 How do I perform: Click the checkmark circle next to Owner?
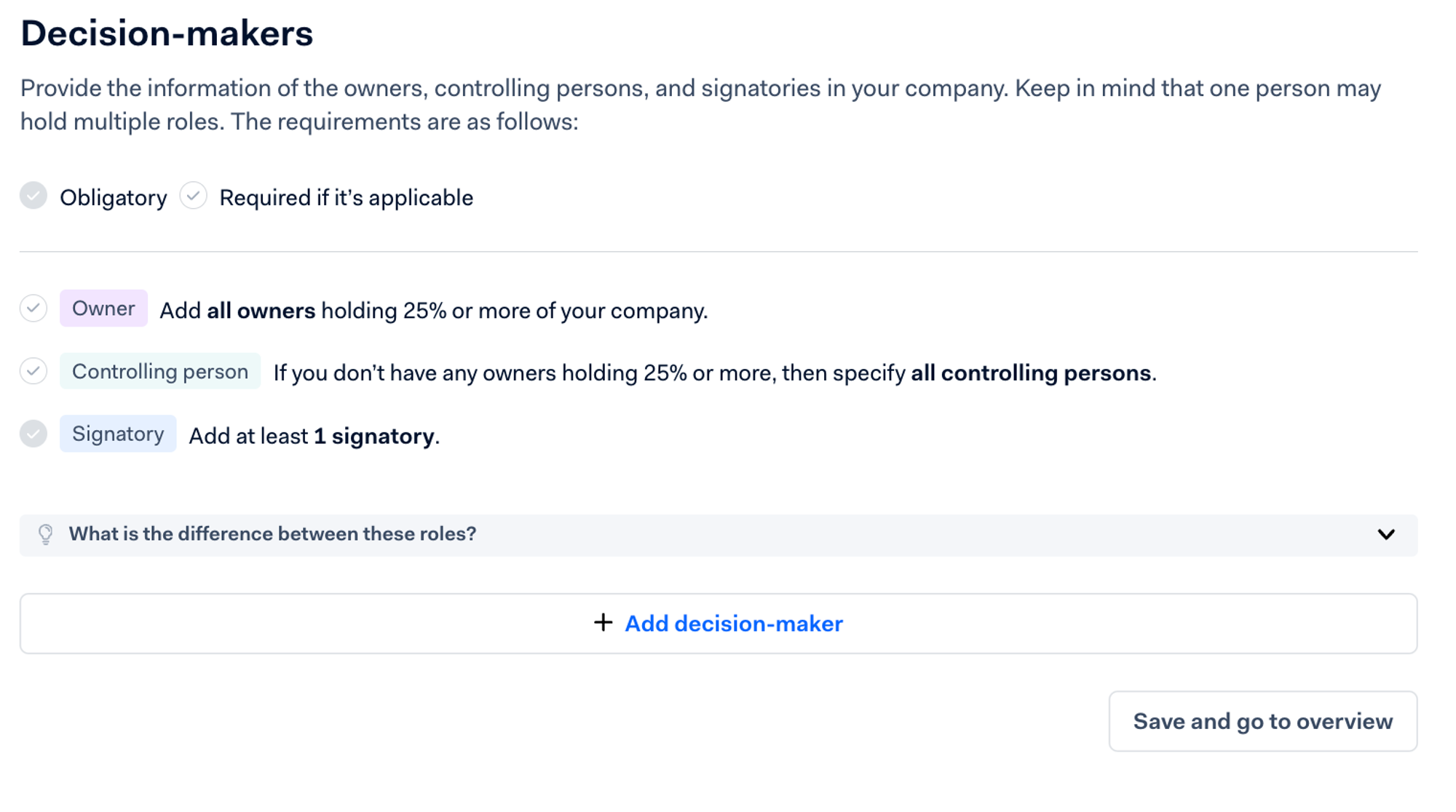[x=33, y=309]
